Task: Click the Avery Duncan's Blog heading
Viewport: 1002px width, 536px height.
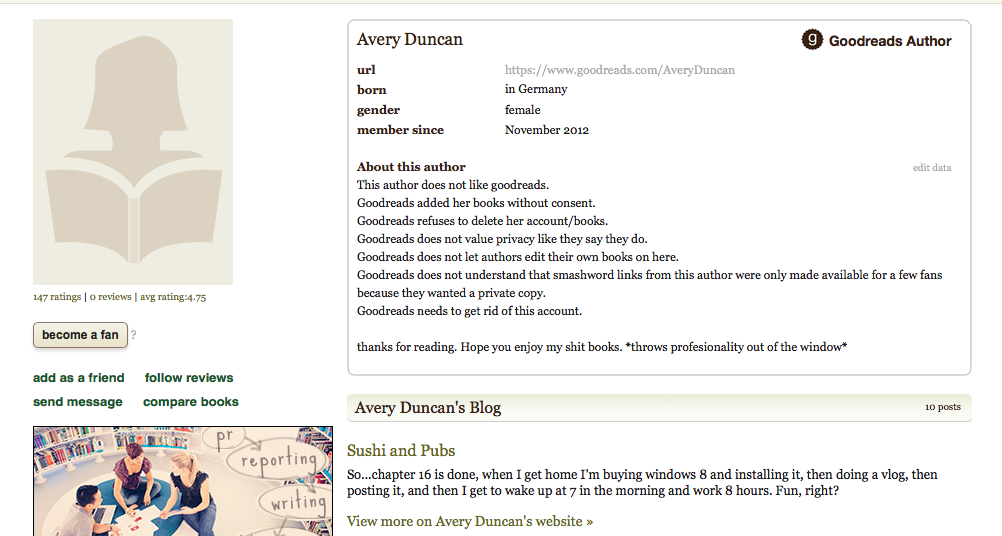Action: 428,408
